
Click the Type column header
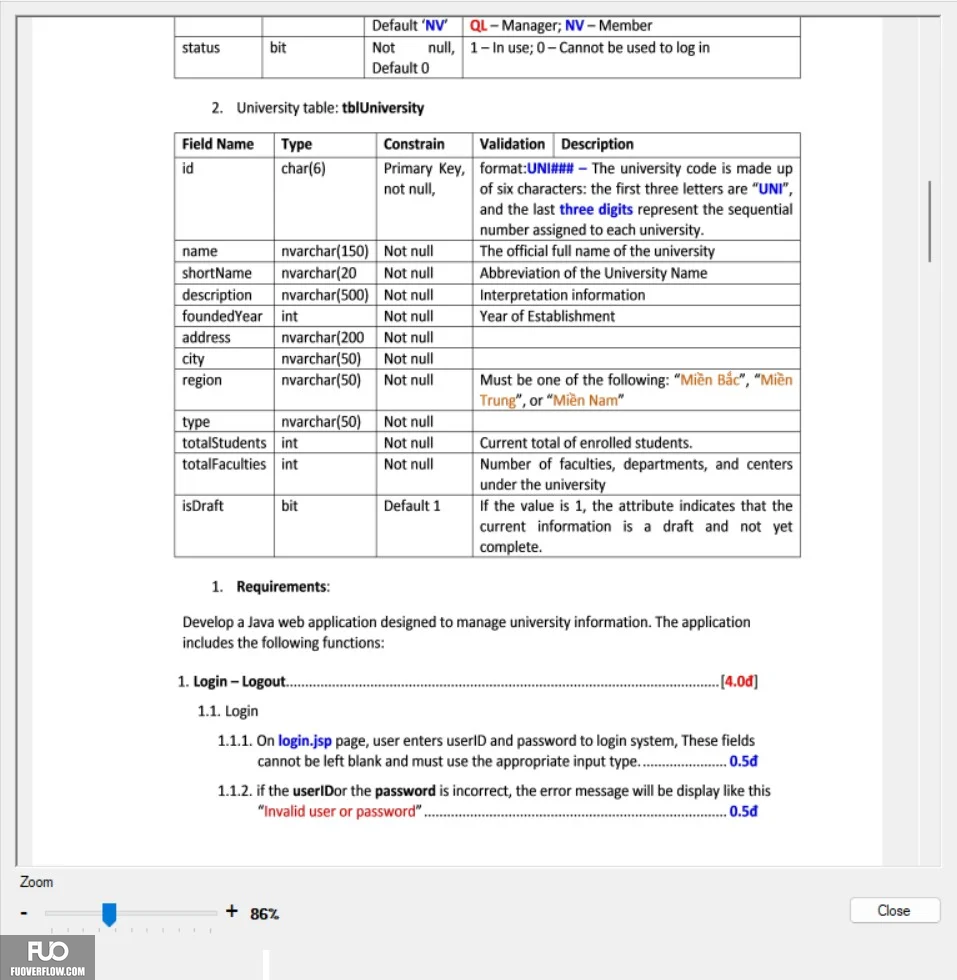pos(325,144)
